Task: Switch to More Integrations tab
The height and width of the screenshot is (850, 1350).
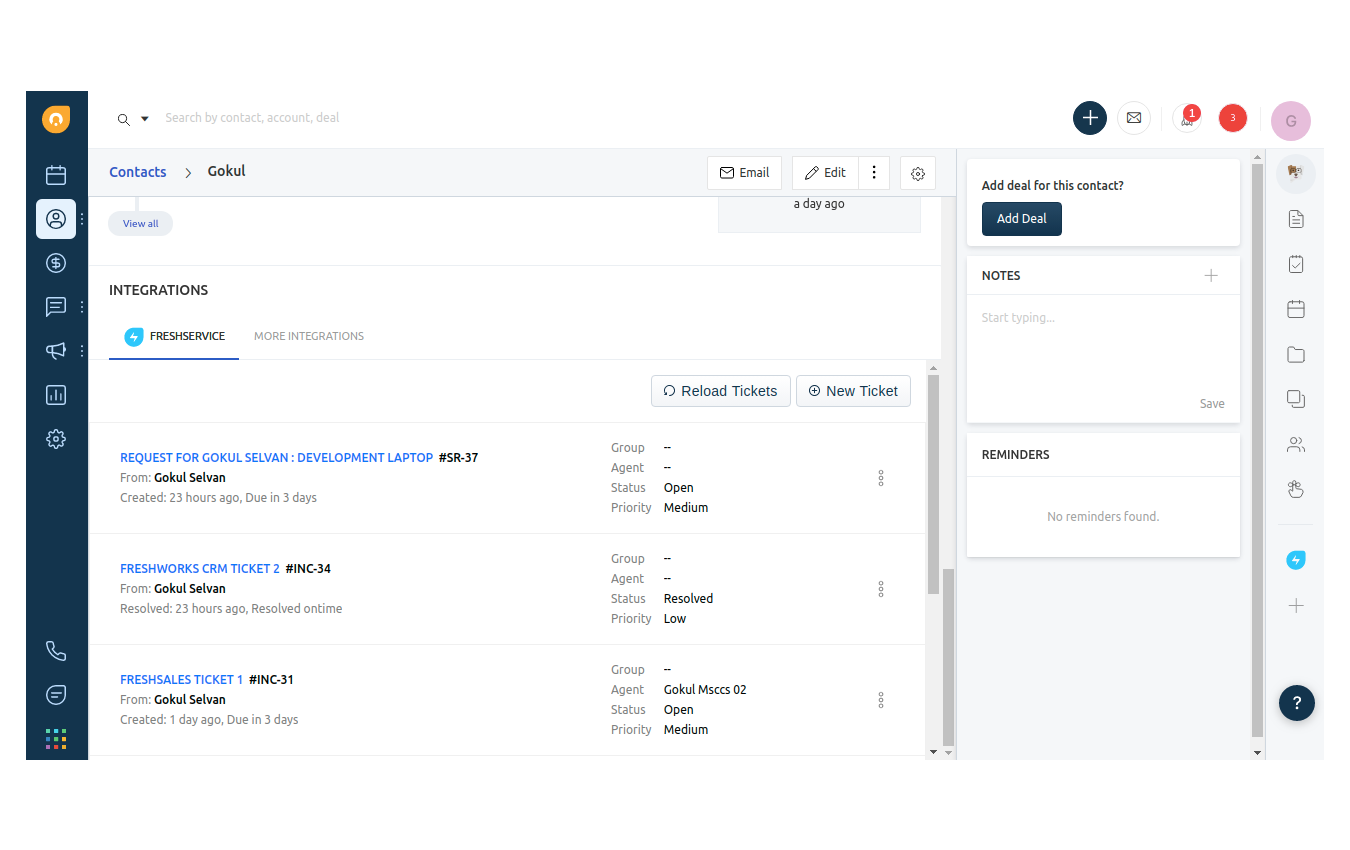Action: [x=309, y=336]
